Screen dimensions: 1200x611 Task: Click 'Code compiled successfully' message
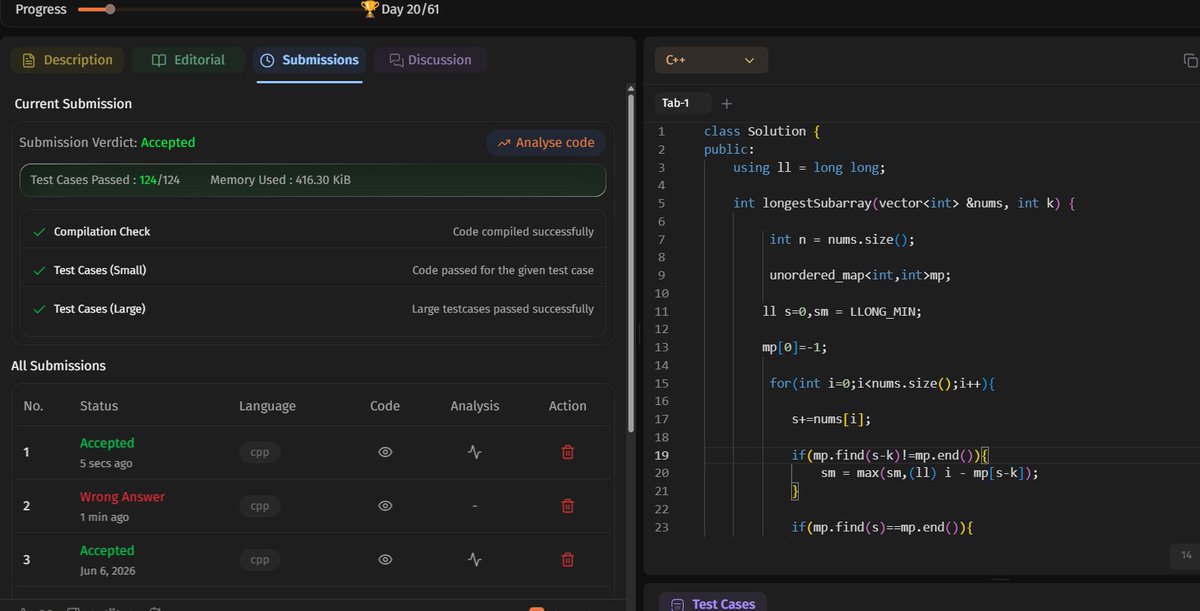click(523, 232)
